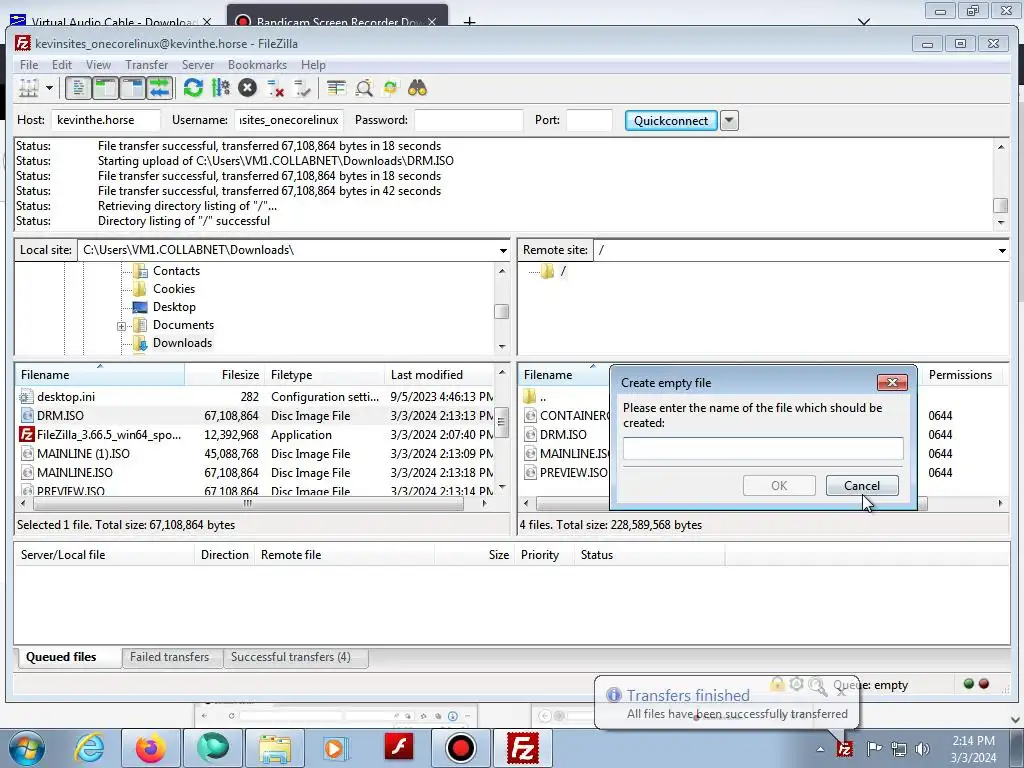Viewport: 1024px width, 768px height.
Task: Open the Site Manager icon
Action: [x=29, y=88]
